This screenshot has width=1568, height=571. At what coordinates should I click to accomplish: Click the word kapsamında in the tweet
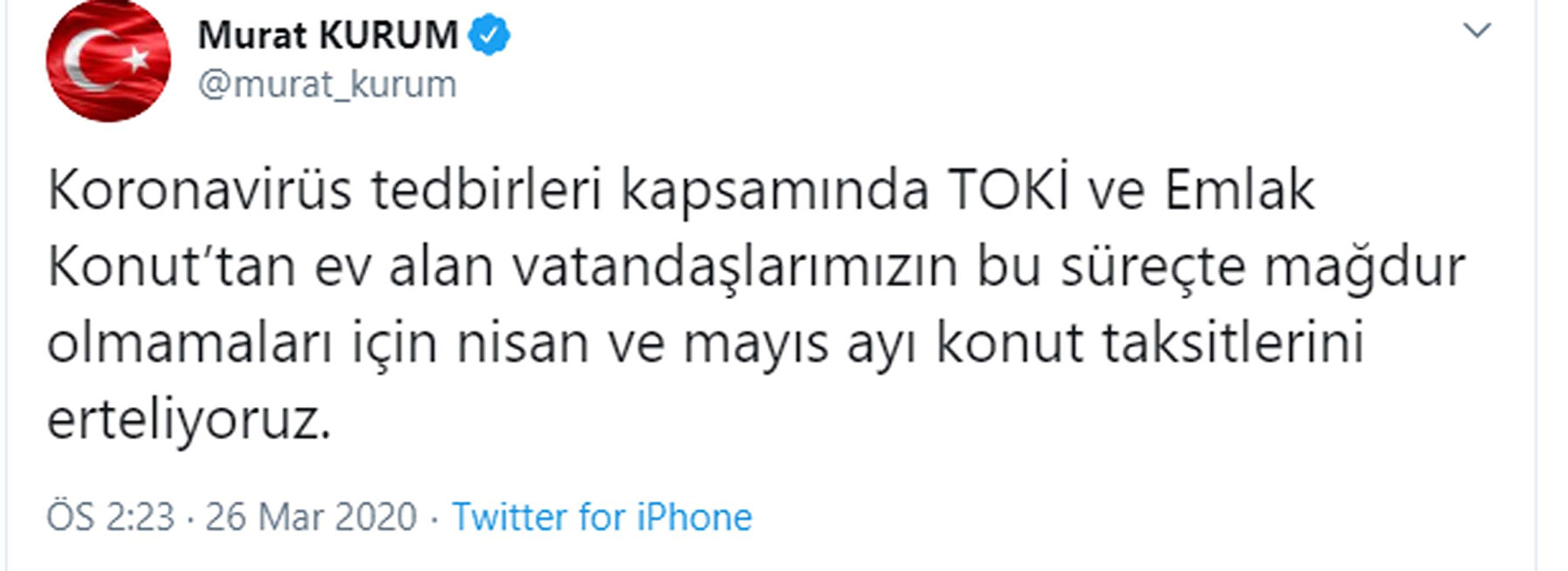point(774,190)
